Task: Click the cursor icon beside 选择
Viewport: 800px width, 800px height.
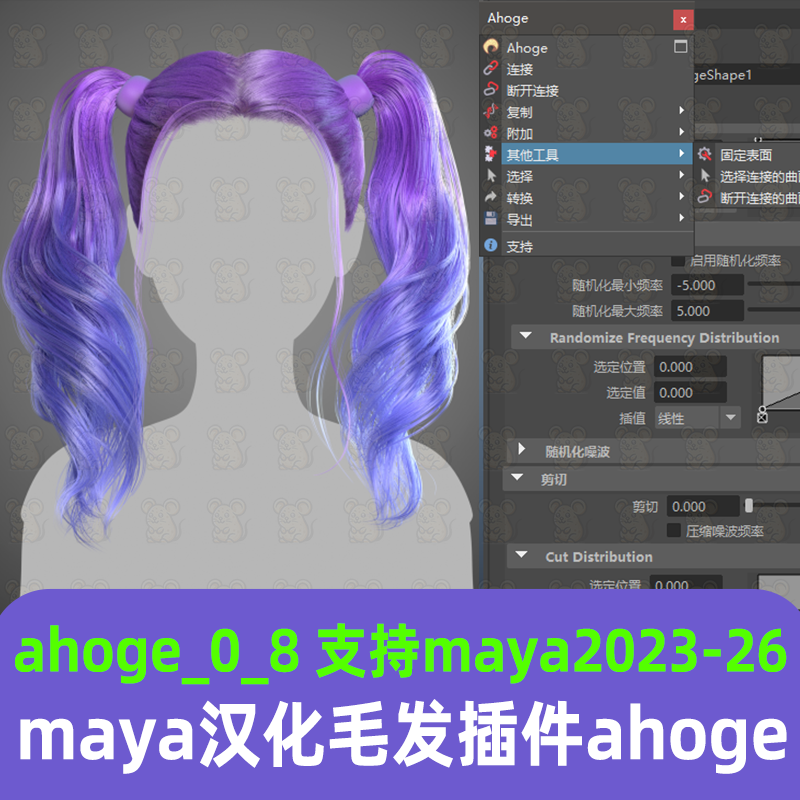Action: [491, 176]
